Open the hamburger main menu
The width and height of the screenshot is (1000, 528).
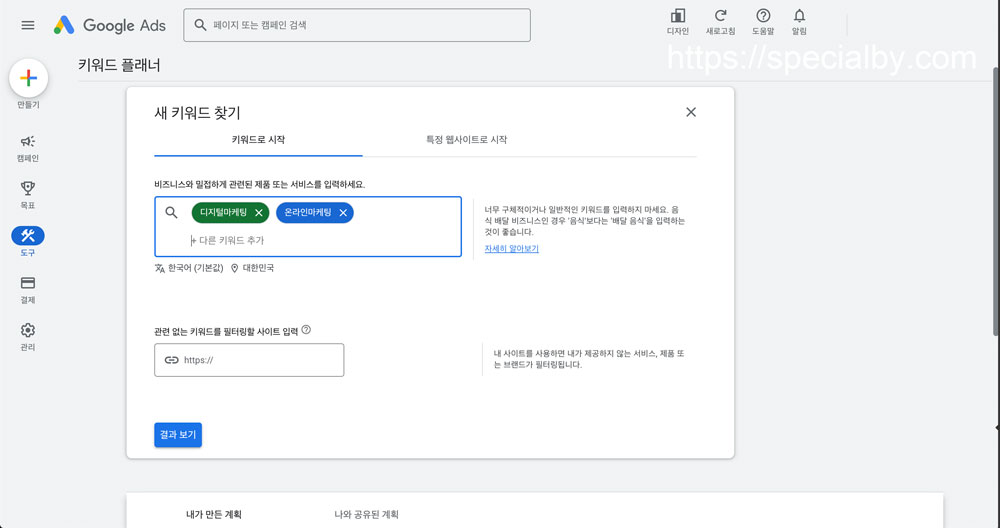coord(27,26)
